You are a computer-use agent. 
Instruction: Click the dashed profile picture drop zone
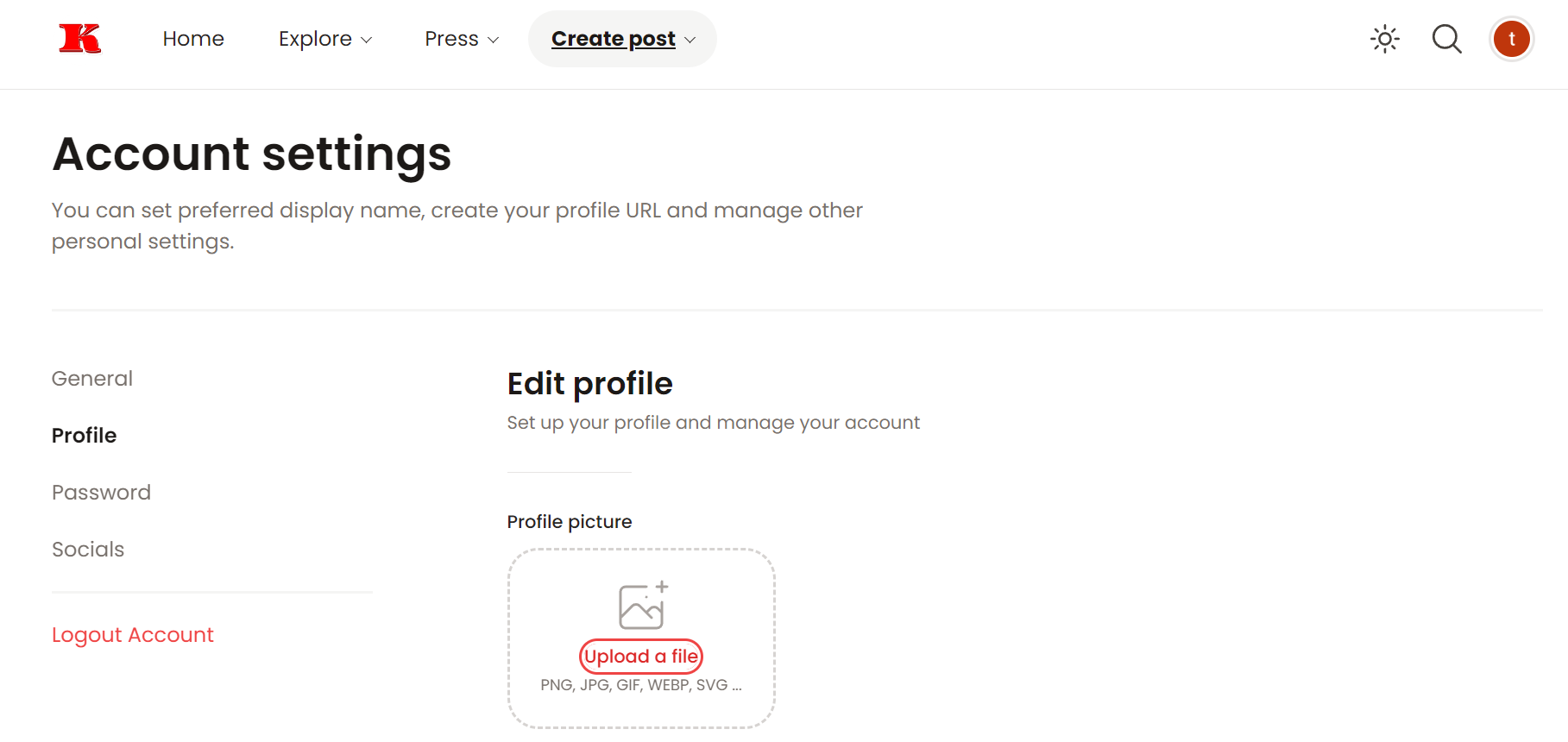tap(641, 638)
